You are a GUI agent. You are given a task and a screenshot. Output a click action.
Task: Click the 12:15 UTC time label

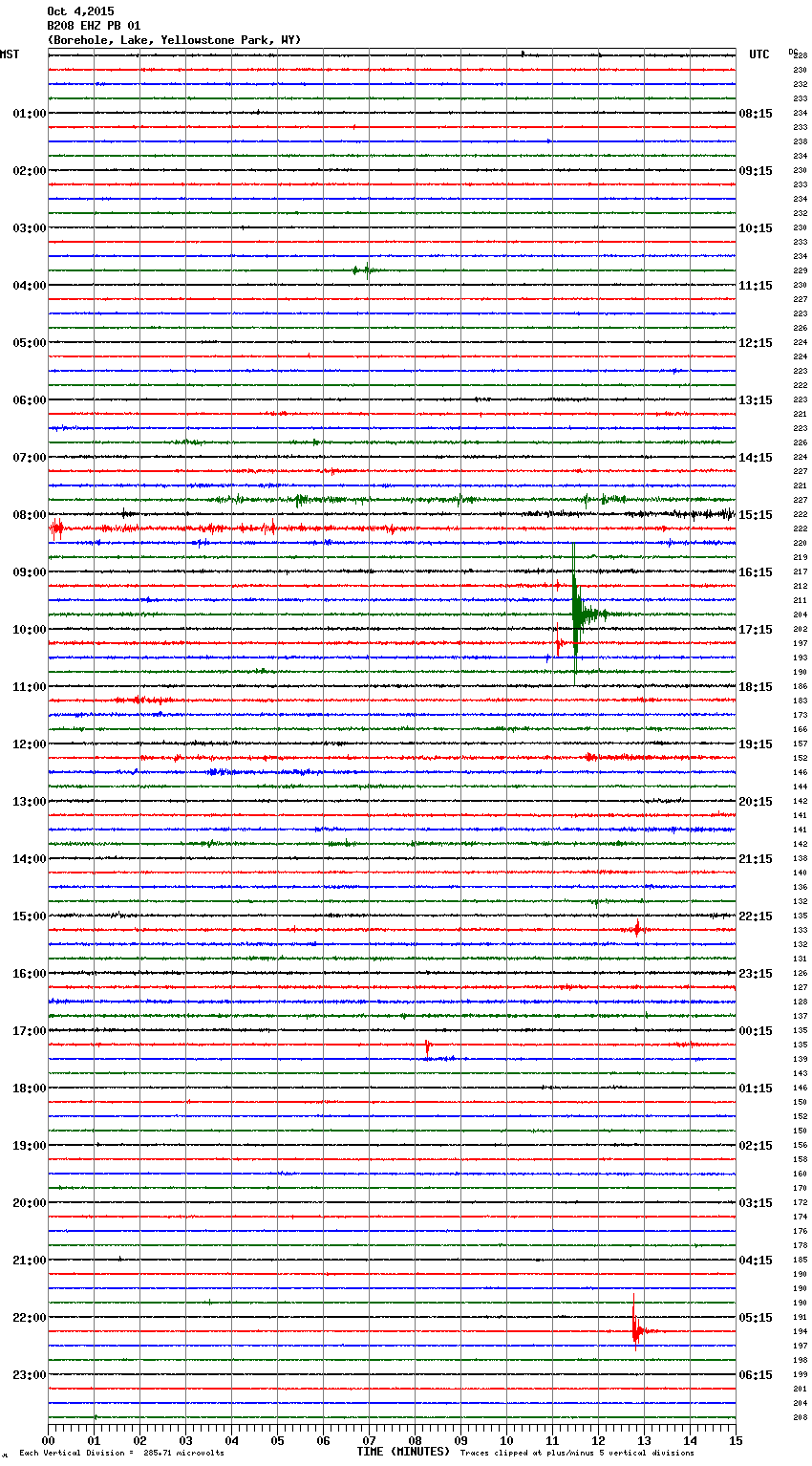(756, 343)
